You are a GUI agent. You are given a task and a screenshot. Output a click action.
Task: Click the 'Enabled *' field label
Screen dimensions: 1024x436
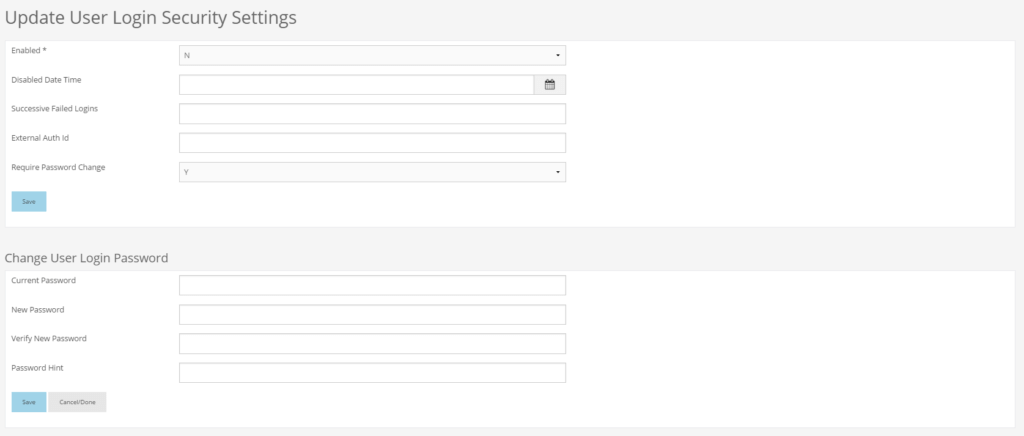tap(29, 50)
